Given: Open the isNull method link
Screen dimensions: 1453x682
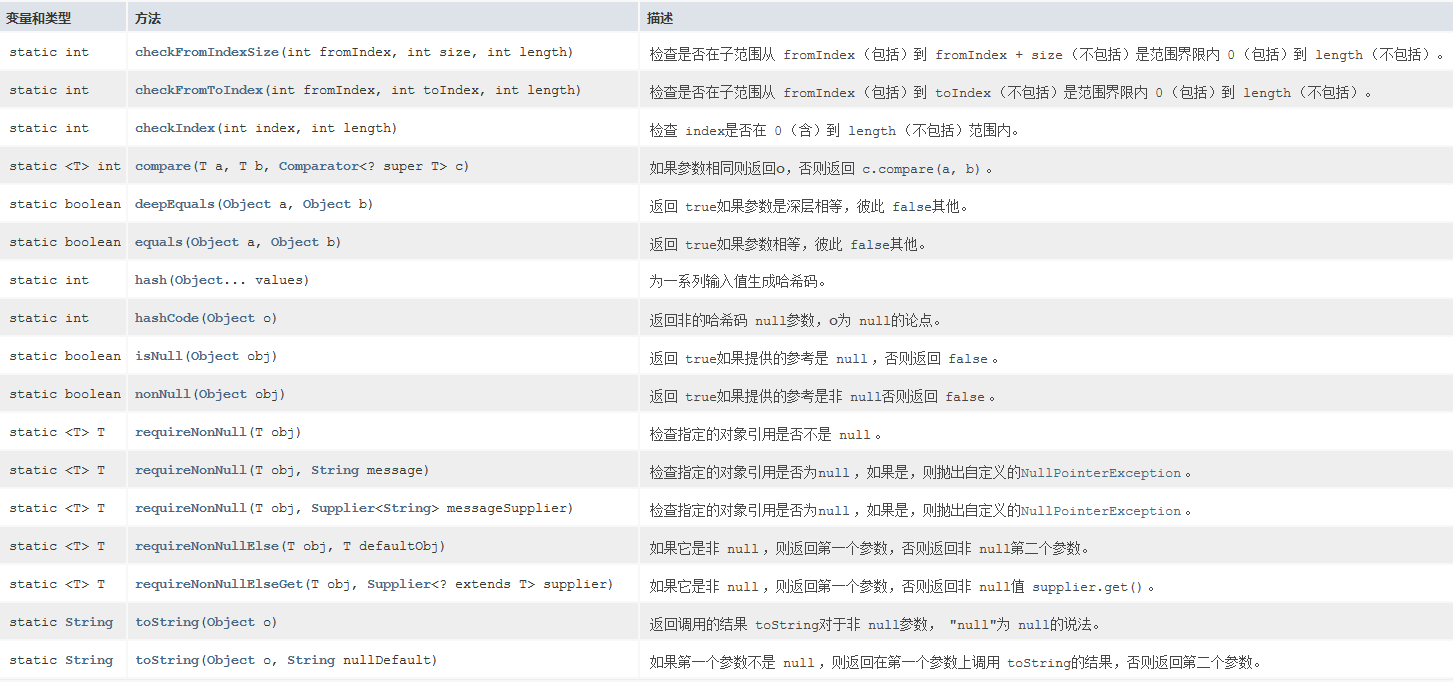Looking at the screenshot, I should [x=157, y=356].
